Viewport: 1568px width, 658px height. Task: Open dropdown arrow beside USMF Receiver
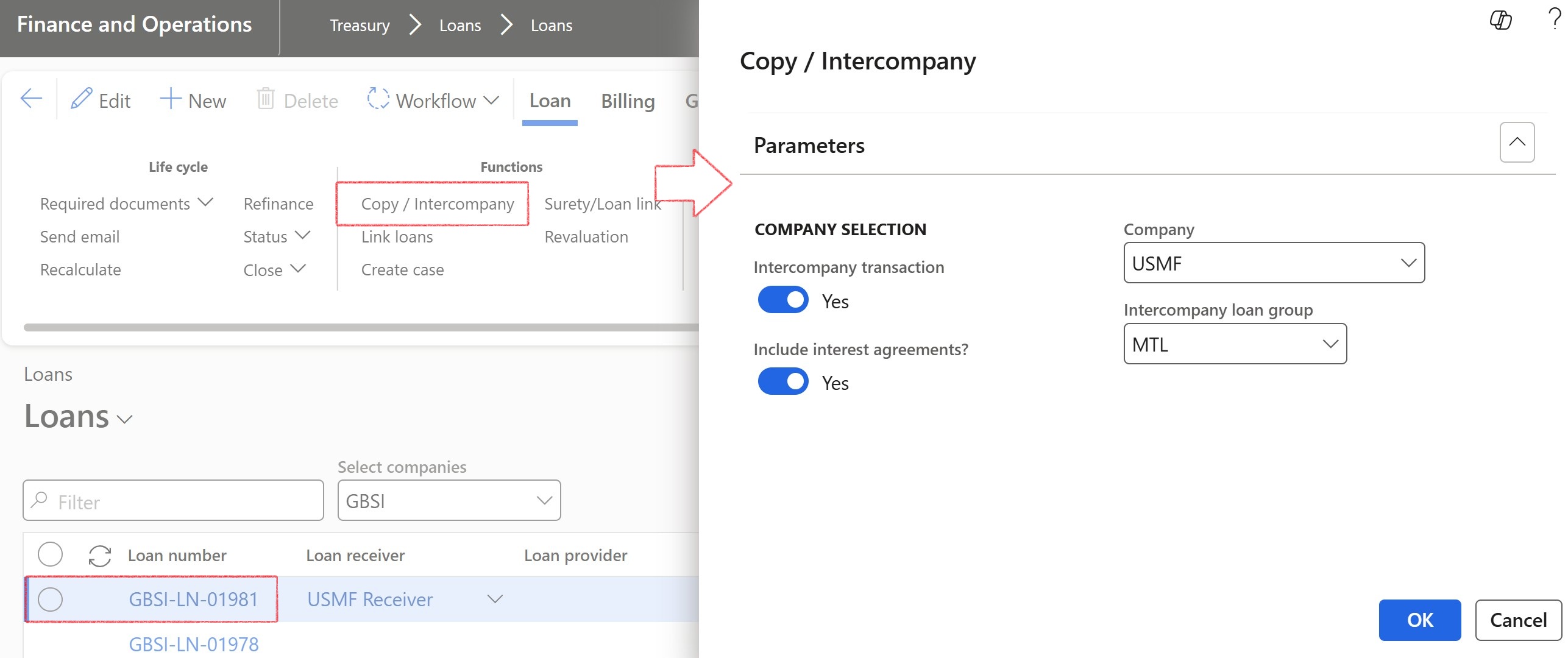495,600
